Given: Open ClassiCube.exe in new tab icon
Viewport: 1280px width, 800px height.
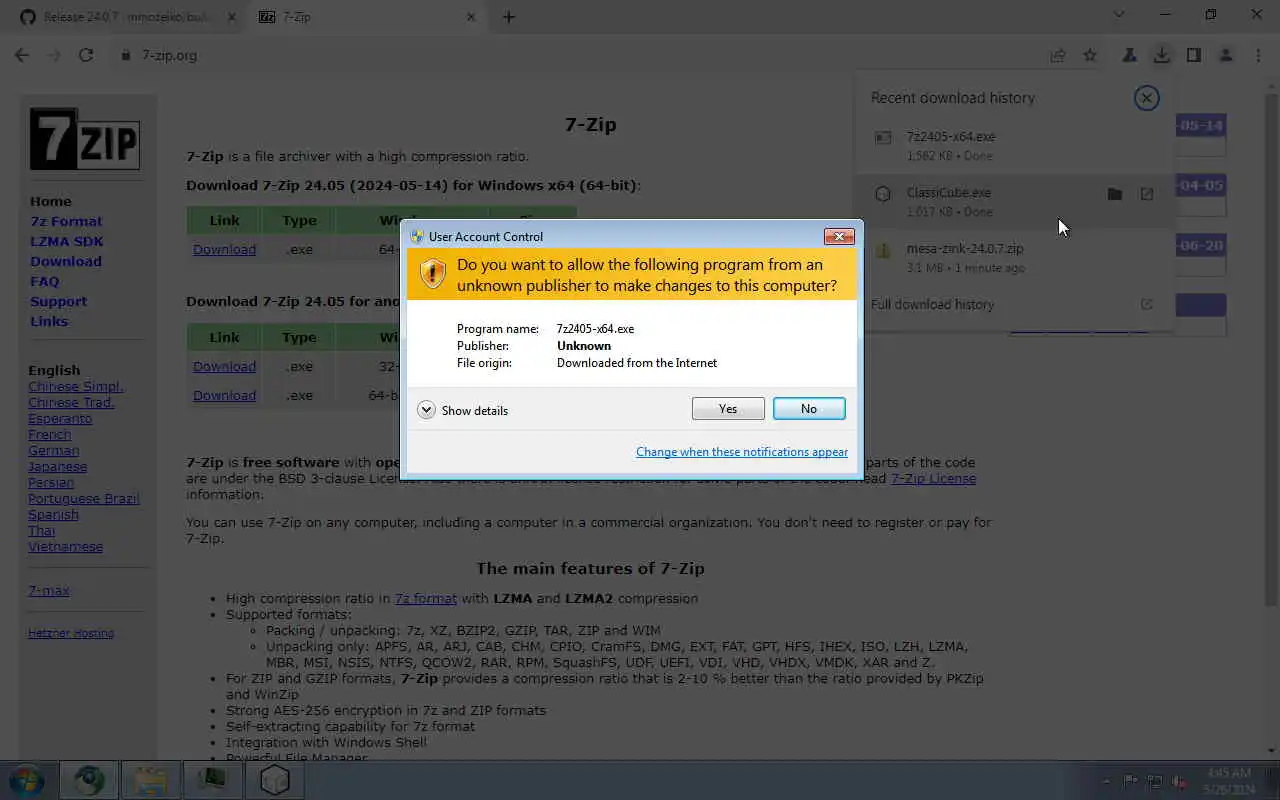Looking at the screenshot, I should [1147, 194].
